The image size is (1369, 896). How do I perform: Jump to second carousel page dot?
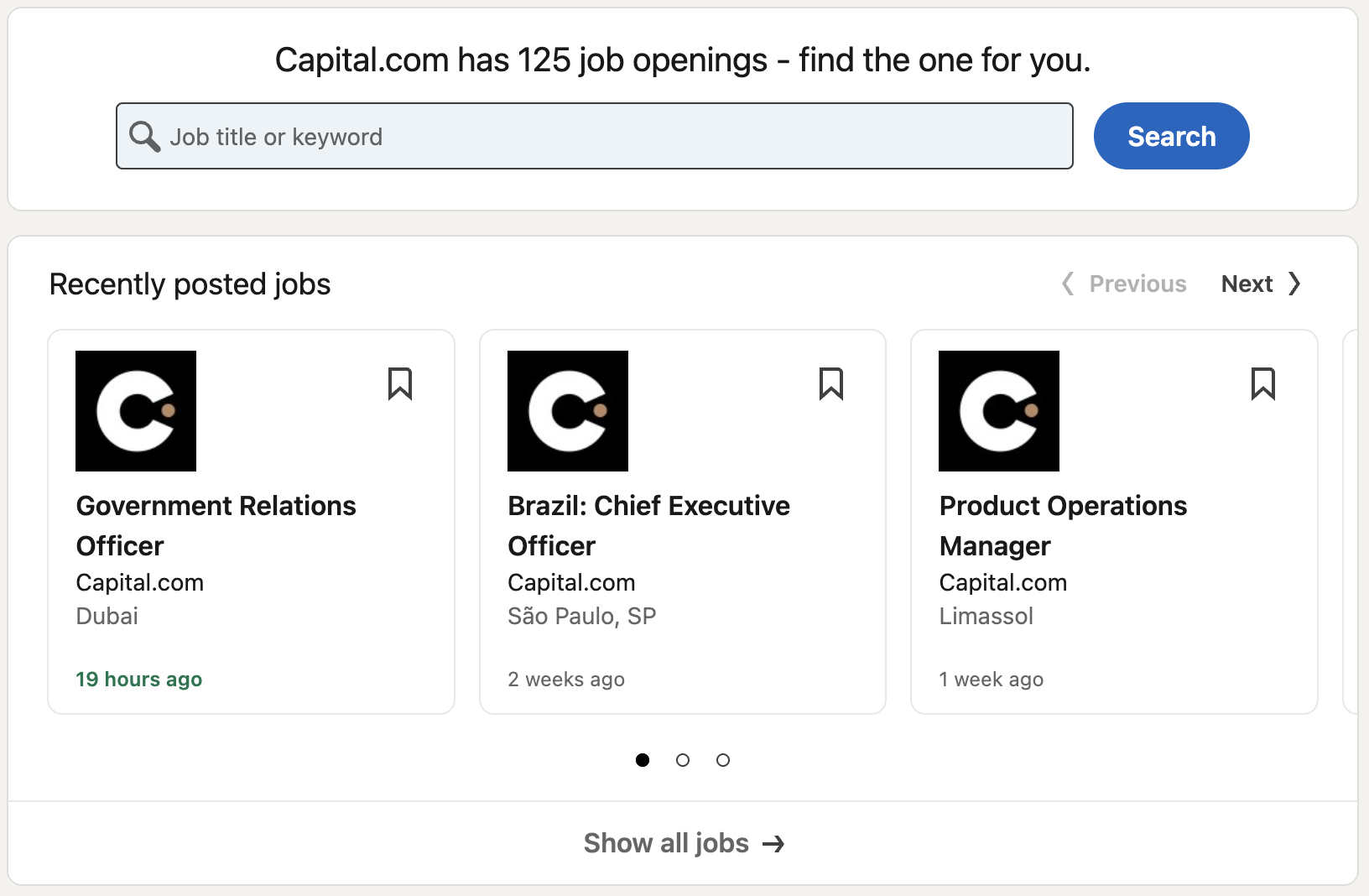[683, 760]
